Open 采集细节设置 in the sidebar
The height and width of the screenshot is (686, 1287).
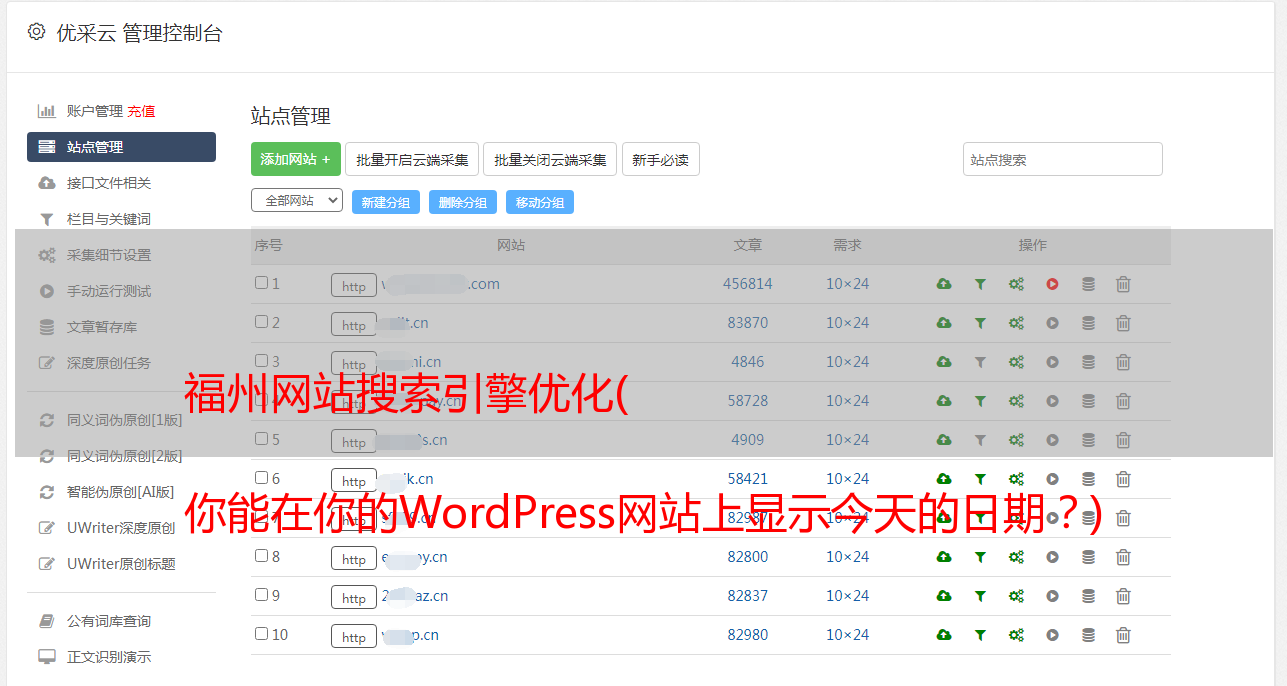(109, 255)
